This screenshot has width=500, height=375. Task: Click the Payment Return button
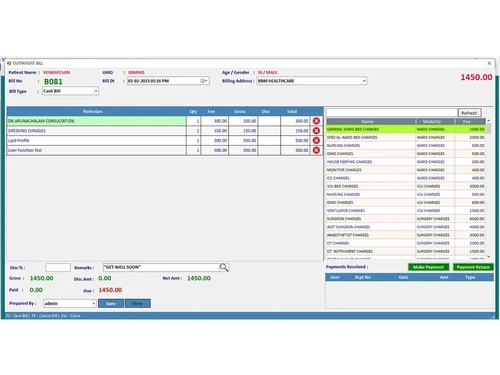(473, 267)
